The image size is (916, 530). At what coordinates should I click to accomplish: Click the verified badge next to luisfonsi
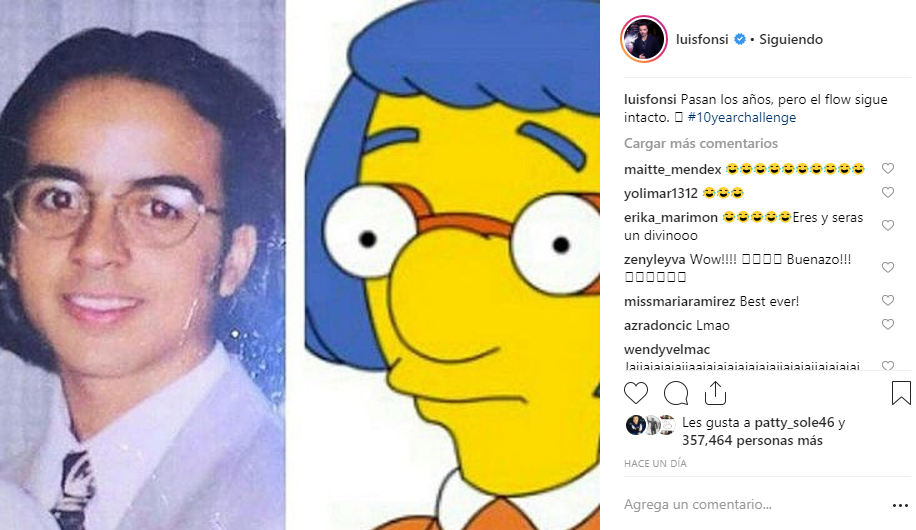pyautogui.click(x=740, y=39)
